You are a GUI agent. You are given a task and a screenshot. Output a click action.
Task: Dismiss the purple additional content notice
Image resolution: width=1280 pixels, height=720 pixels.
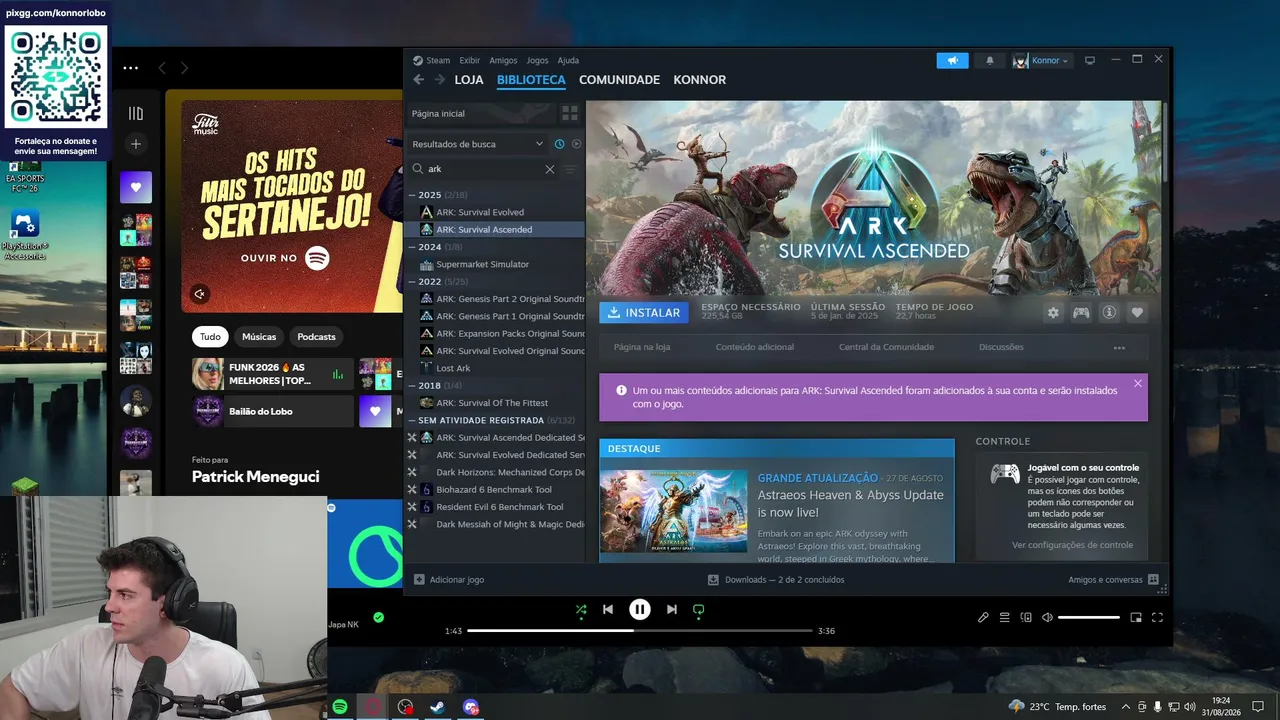[1137, 383]
